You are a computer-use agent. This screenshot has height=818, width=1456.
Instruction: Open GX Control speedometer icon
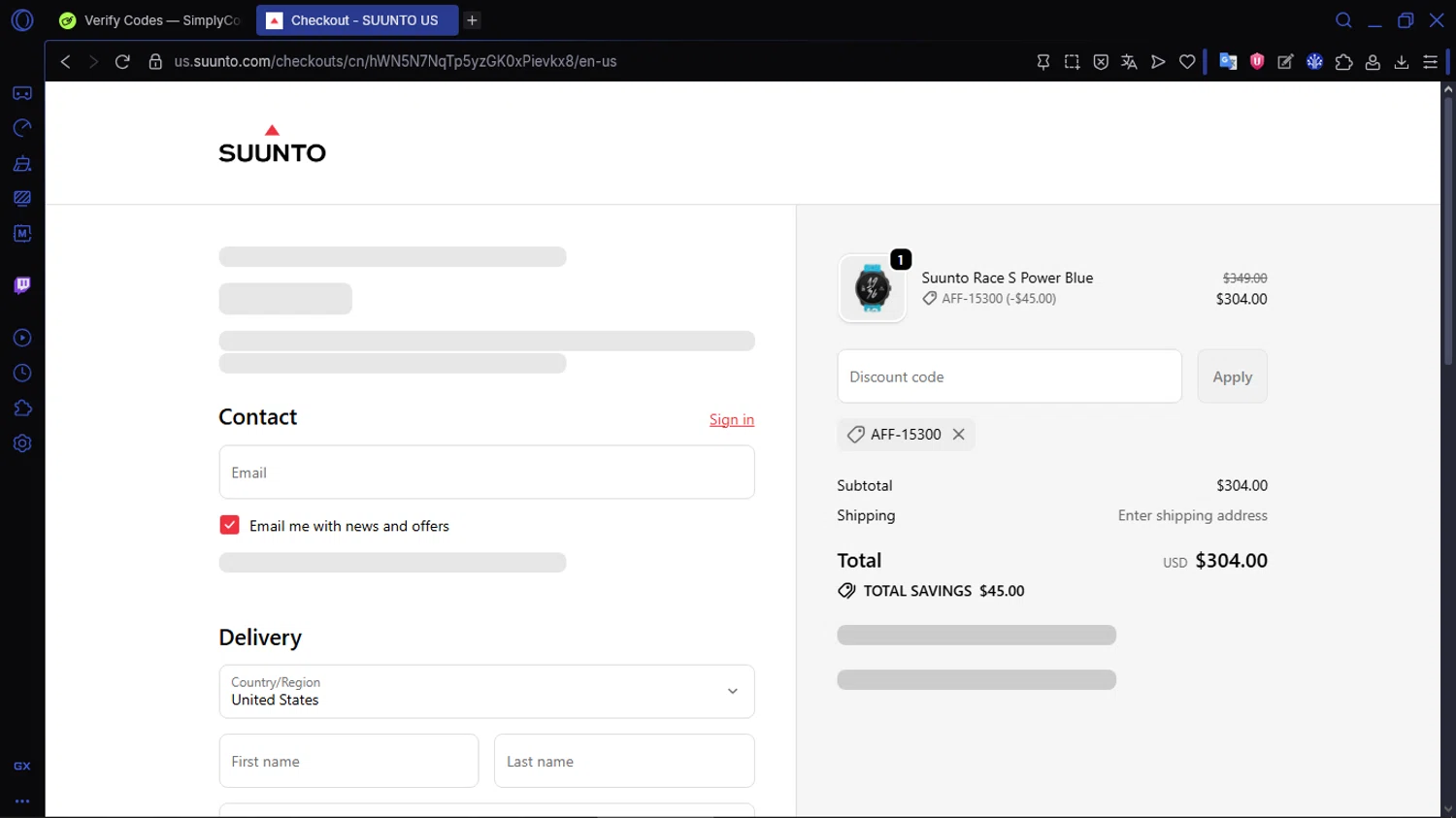tap(22, 128)
